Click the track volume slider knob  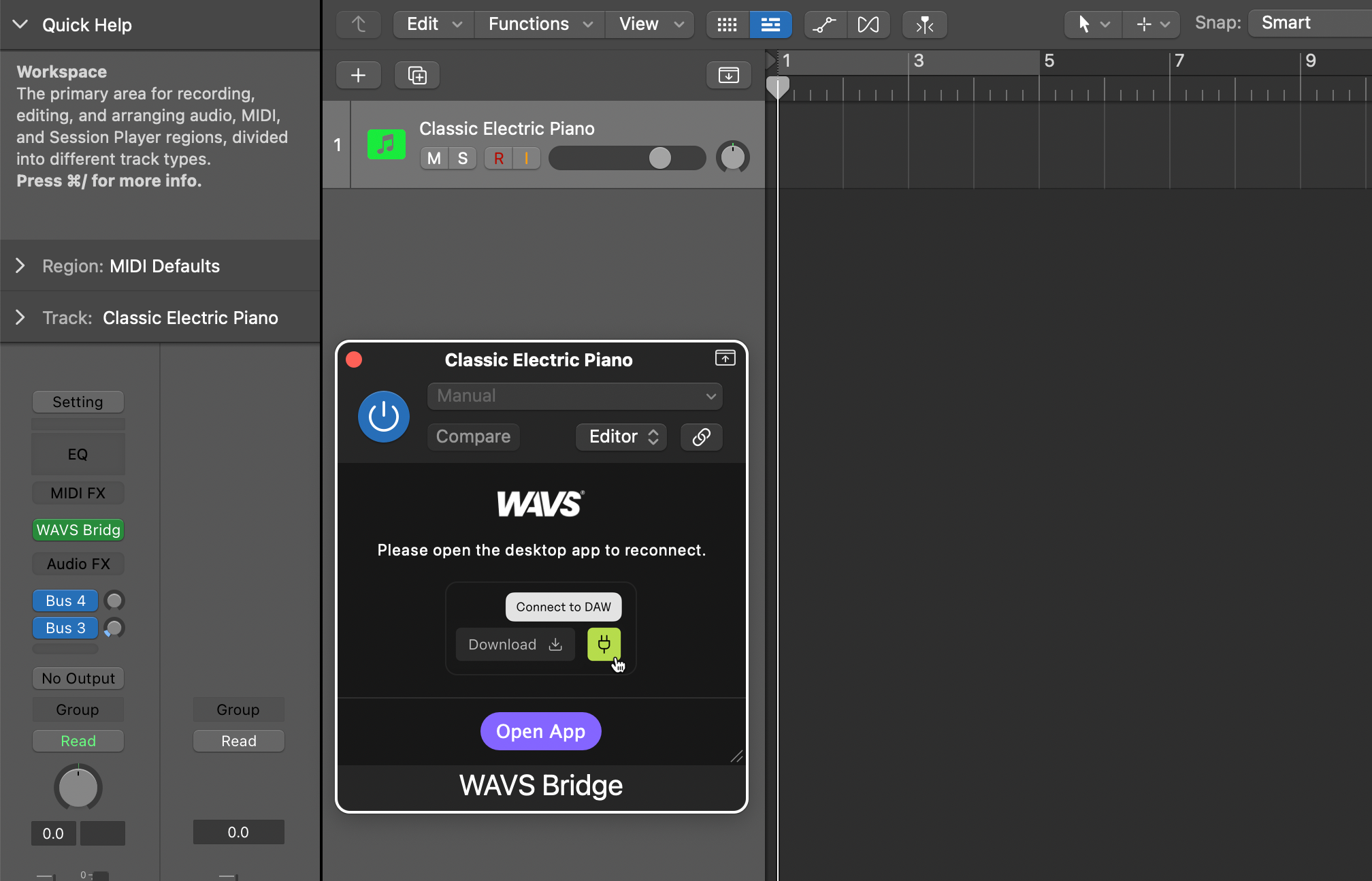pyautogui.click(x=659, y=158)
